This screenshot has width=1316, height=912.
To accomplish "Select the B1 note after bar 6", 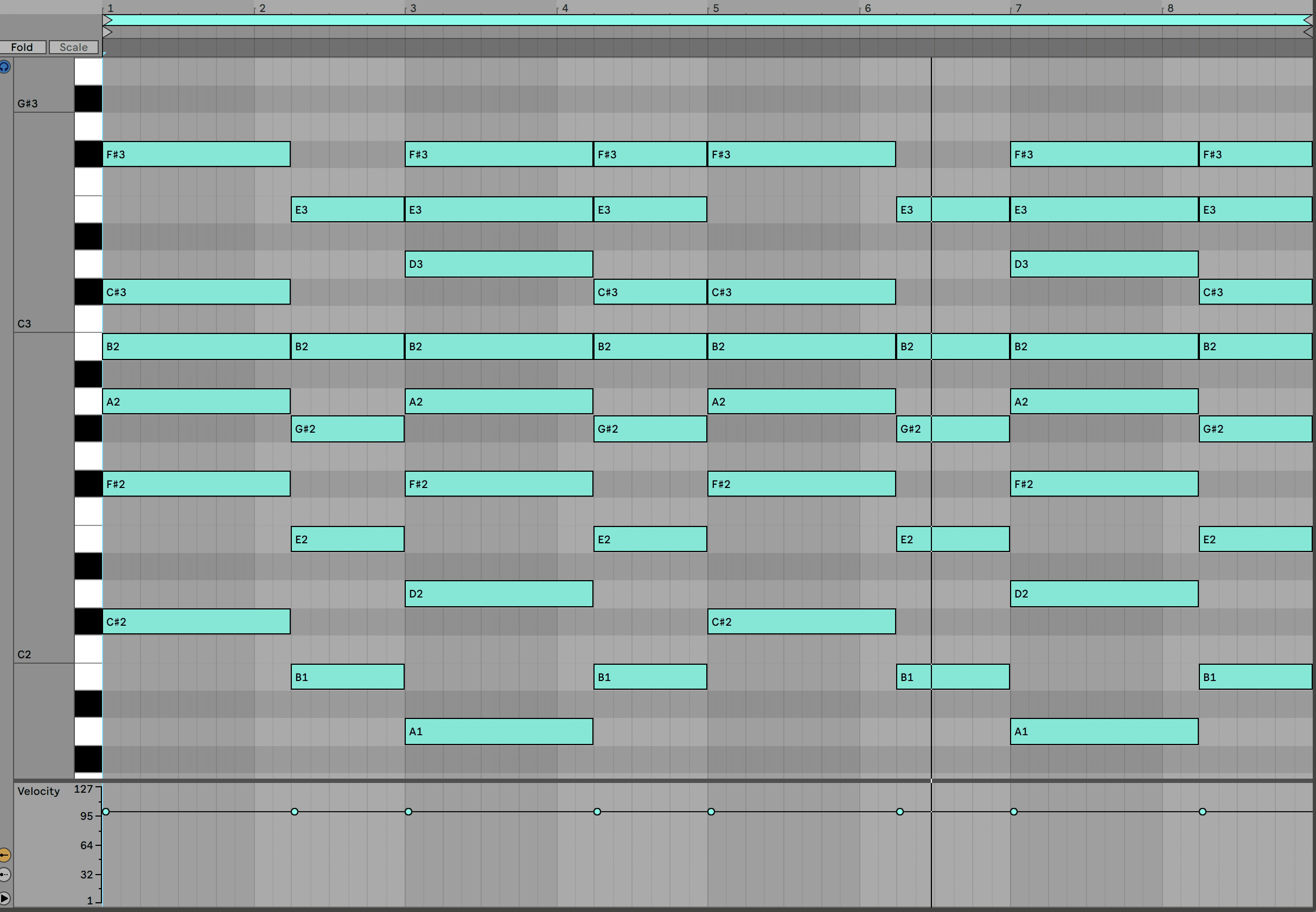I will coord(953,677).
